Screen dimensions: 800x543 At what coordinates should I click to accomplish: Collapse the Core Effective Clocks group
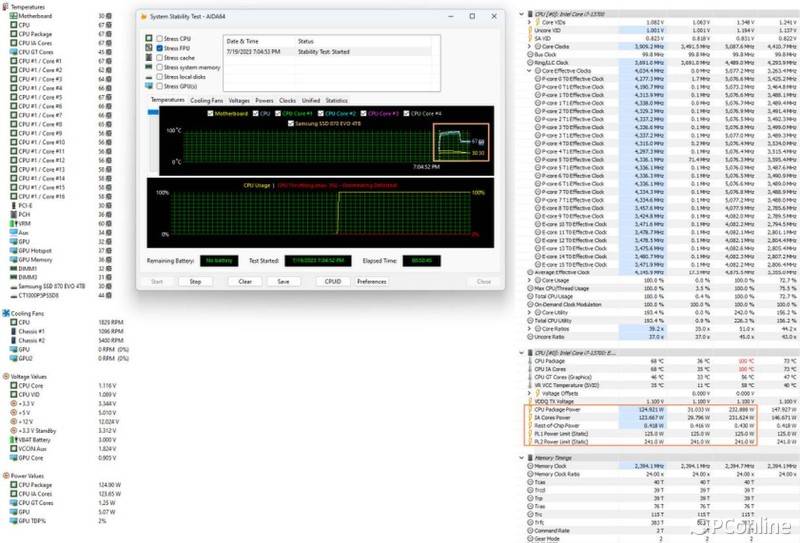pos(530,70)
